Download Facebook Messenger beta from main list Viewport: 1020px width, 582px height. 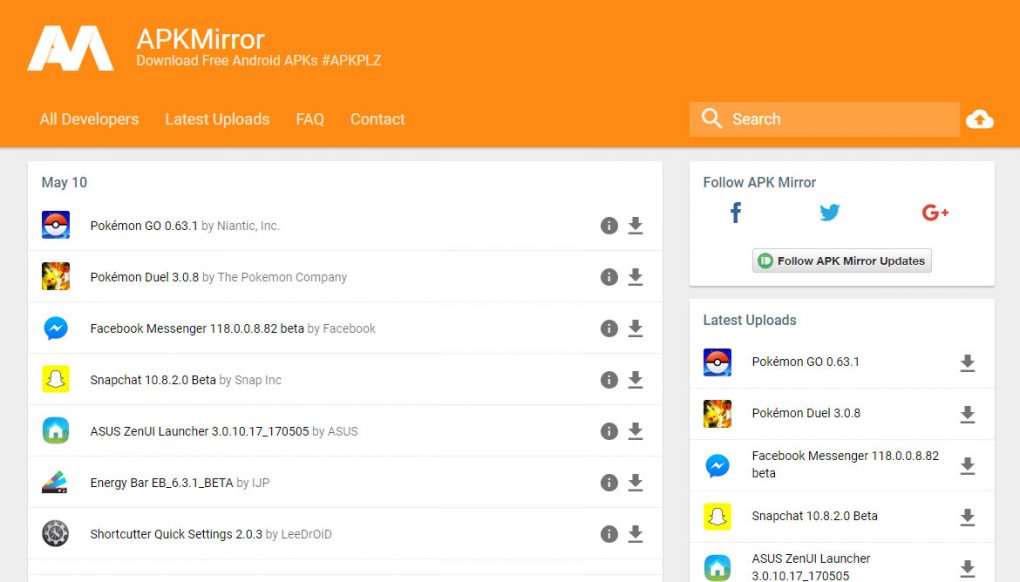(x=636, y=328)
